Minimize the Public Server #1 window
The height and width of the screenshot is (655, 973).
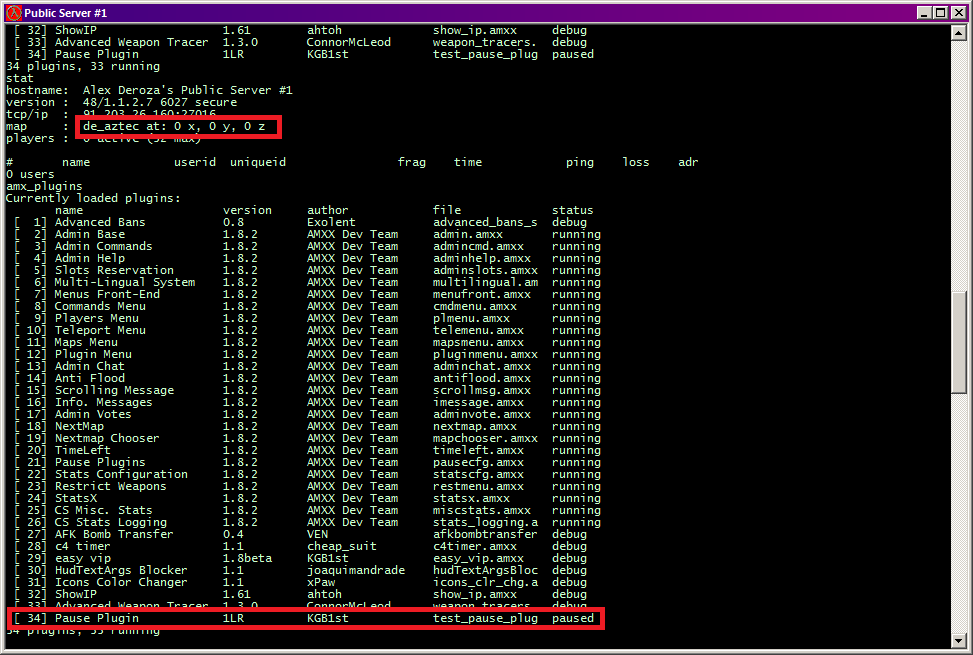(x=924, y=12)
